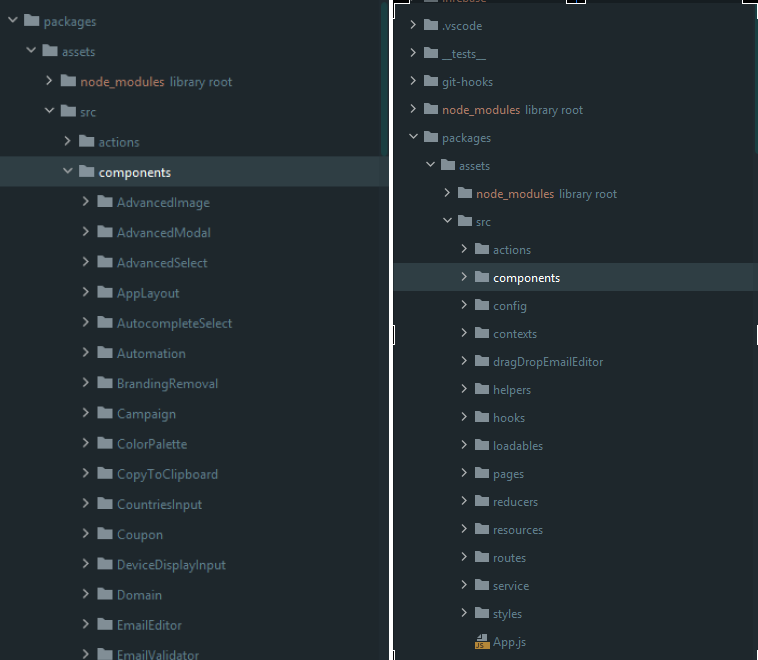Image resolution: width=758 pixels, height=660 pixels.
Task: Click the folder icon next to dragDropEmailEditor
Action: point(482,361)
